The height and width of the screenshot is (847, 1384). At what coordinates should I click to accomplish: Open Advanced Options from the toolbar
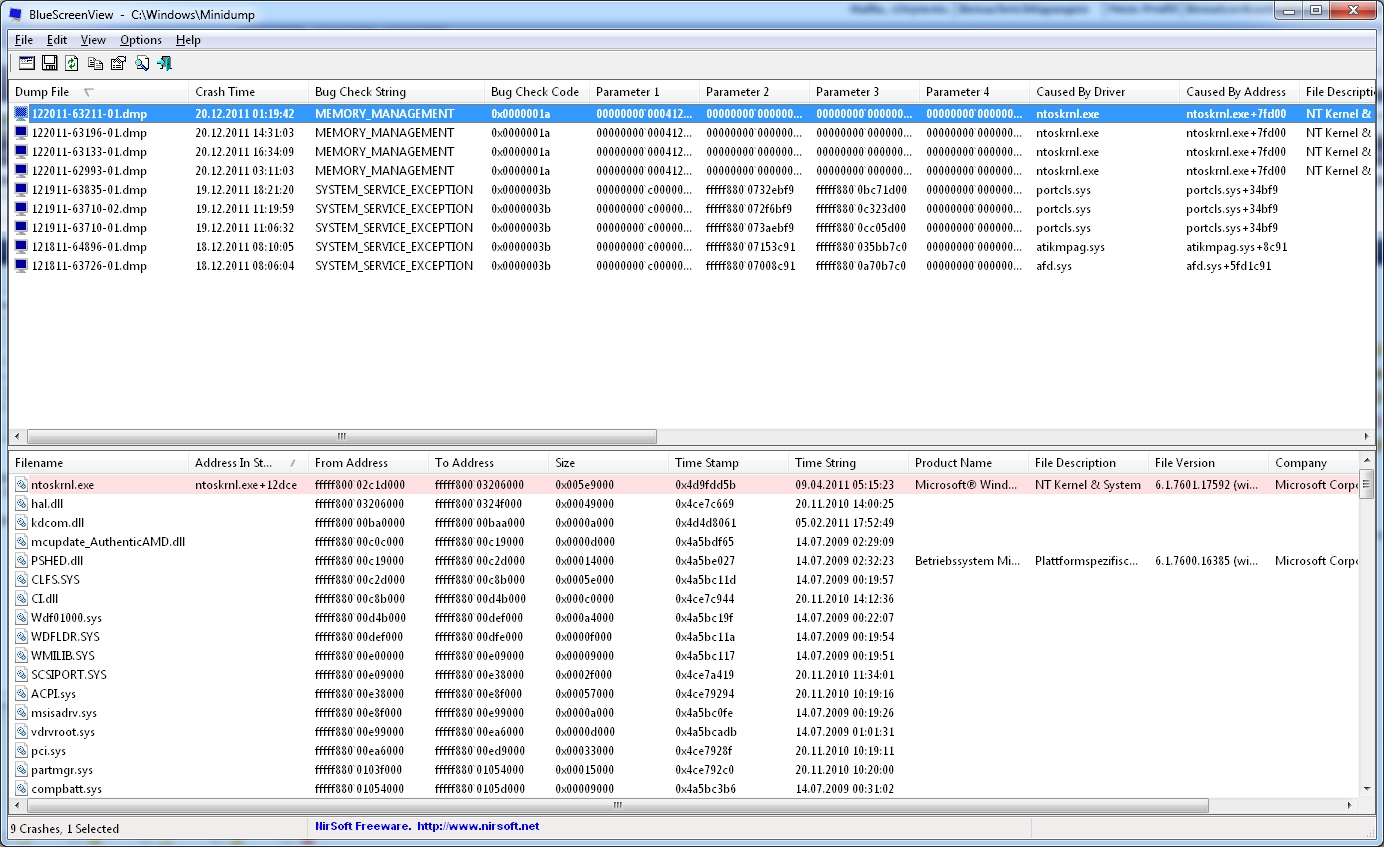click(27, 64)
